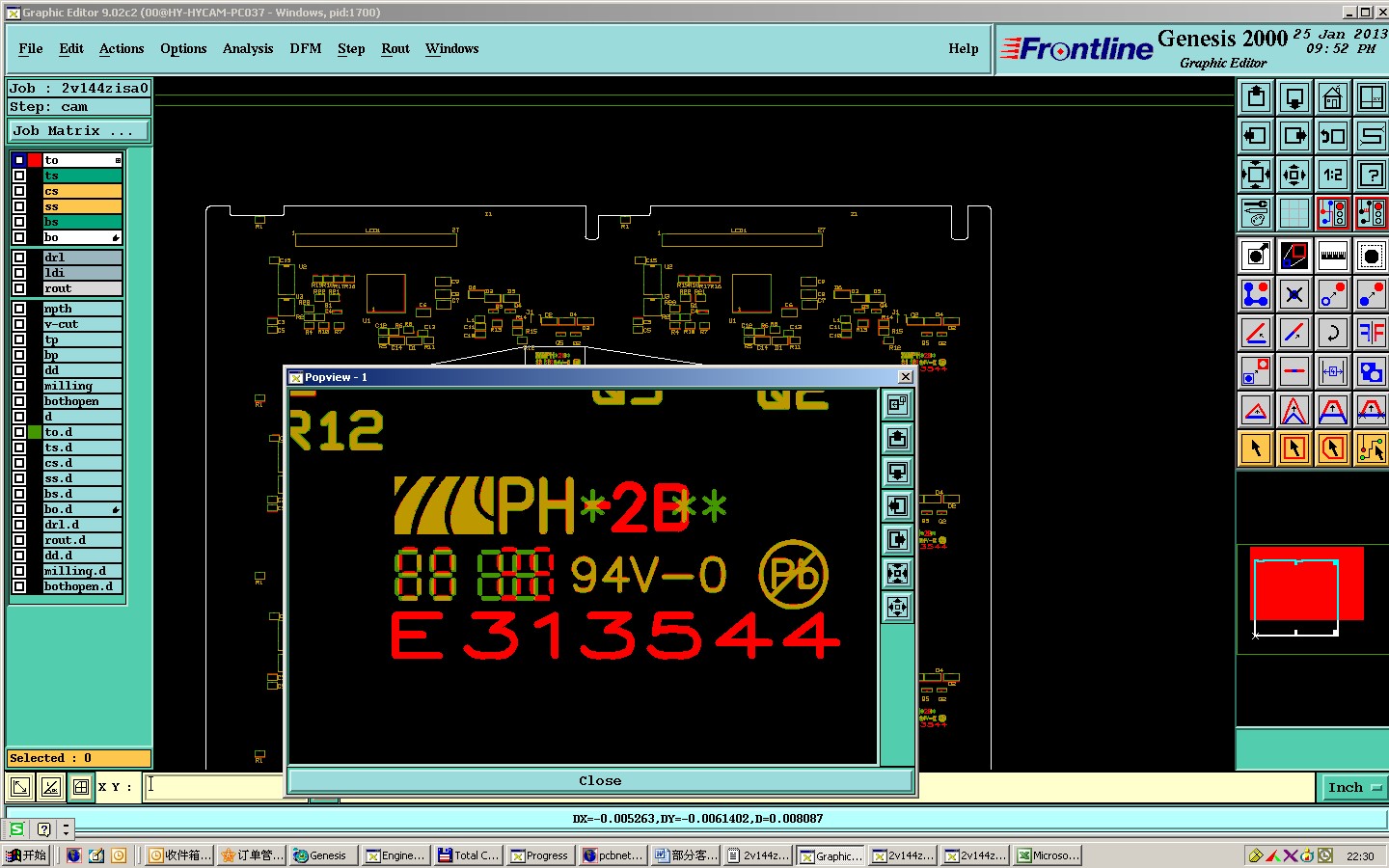1389x868 pixels.
Task: Click the rotate arrow tool icon
Action: coord(1333,333)
